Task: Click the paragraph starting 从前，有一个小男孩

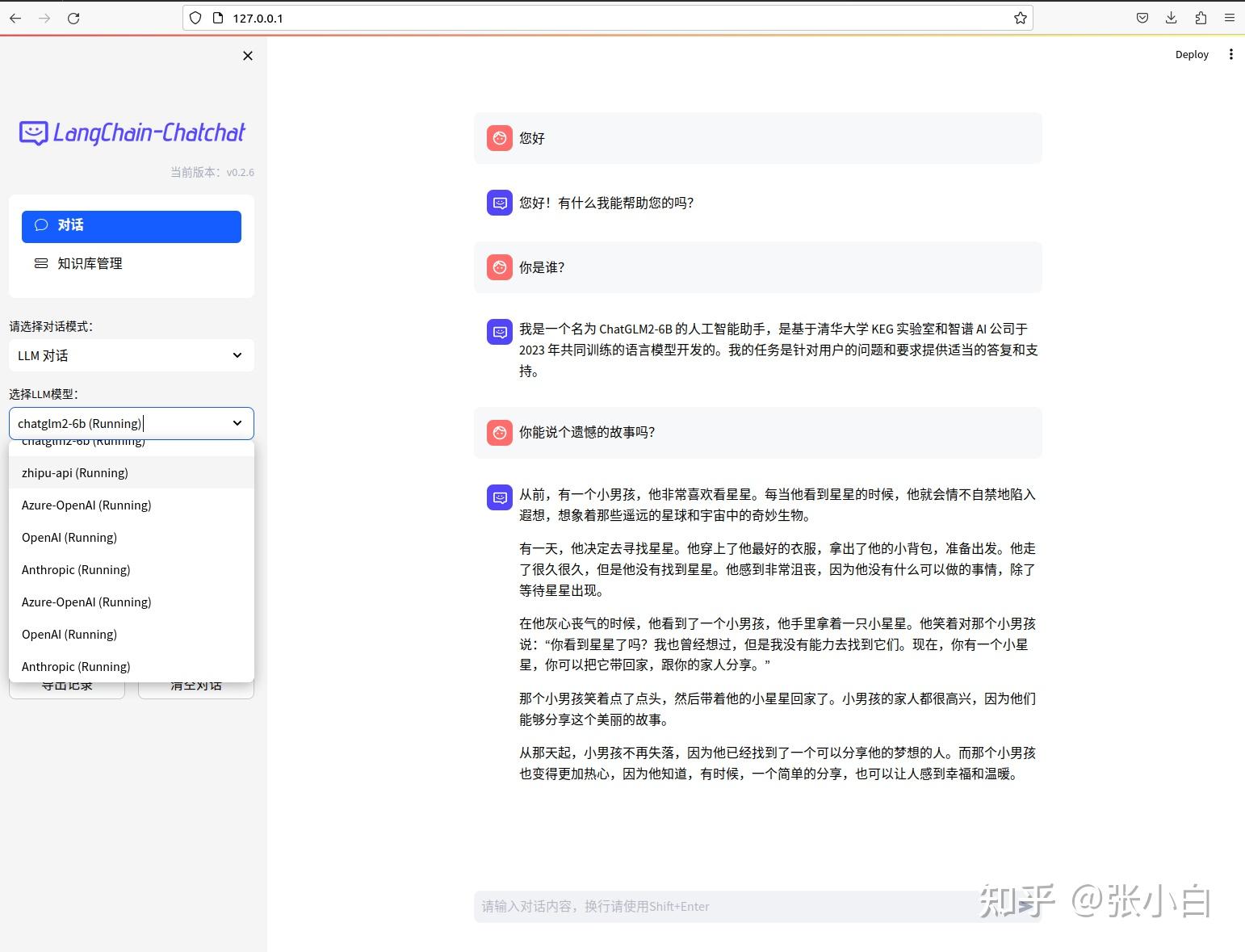Action: coord(778,505)
